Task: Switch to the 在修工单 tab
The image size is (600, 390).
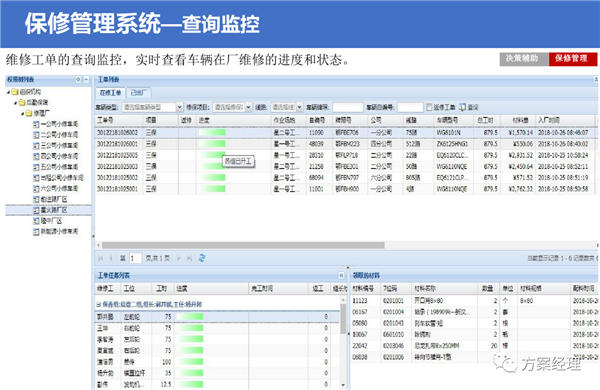Action: coord(110,93)
